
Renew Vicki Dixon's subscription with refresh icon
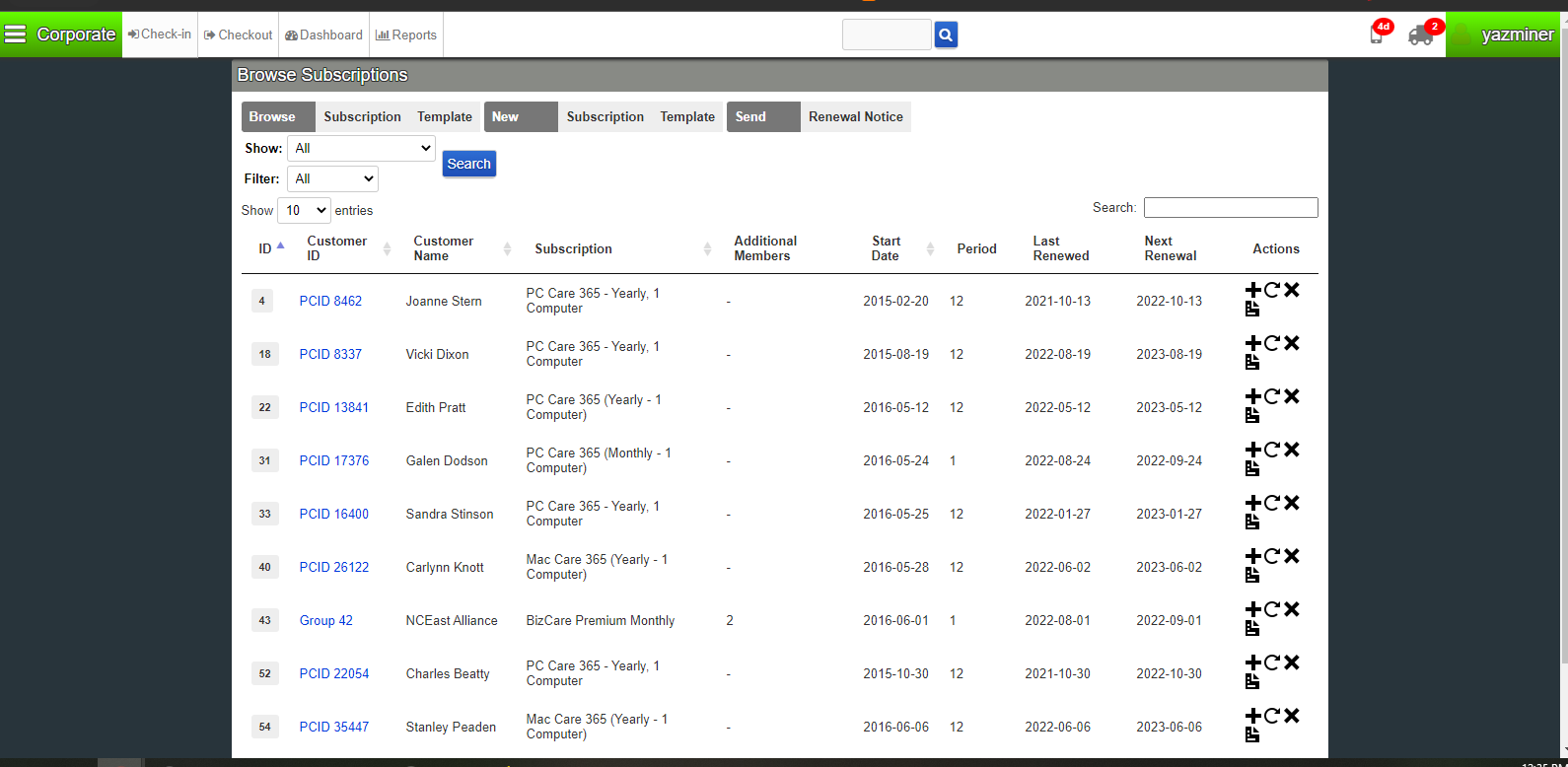tap(1272, 343)
